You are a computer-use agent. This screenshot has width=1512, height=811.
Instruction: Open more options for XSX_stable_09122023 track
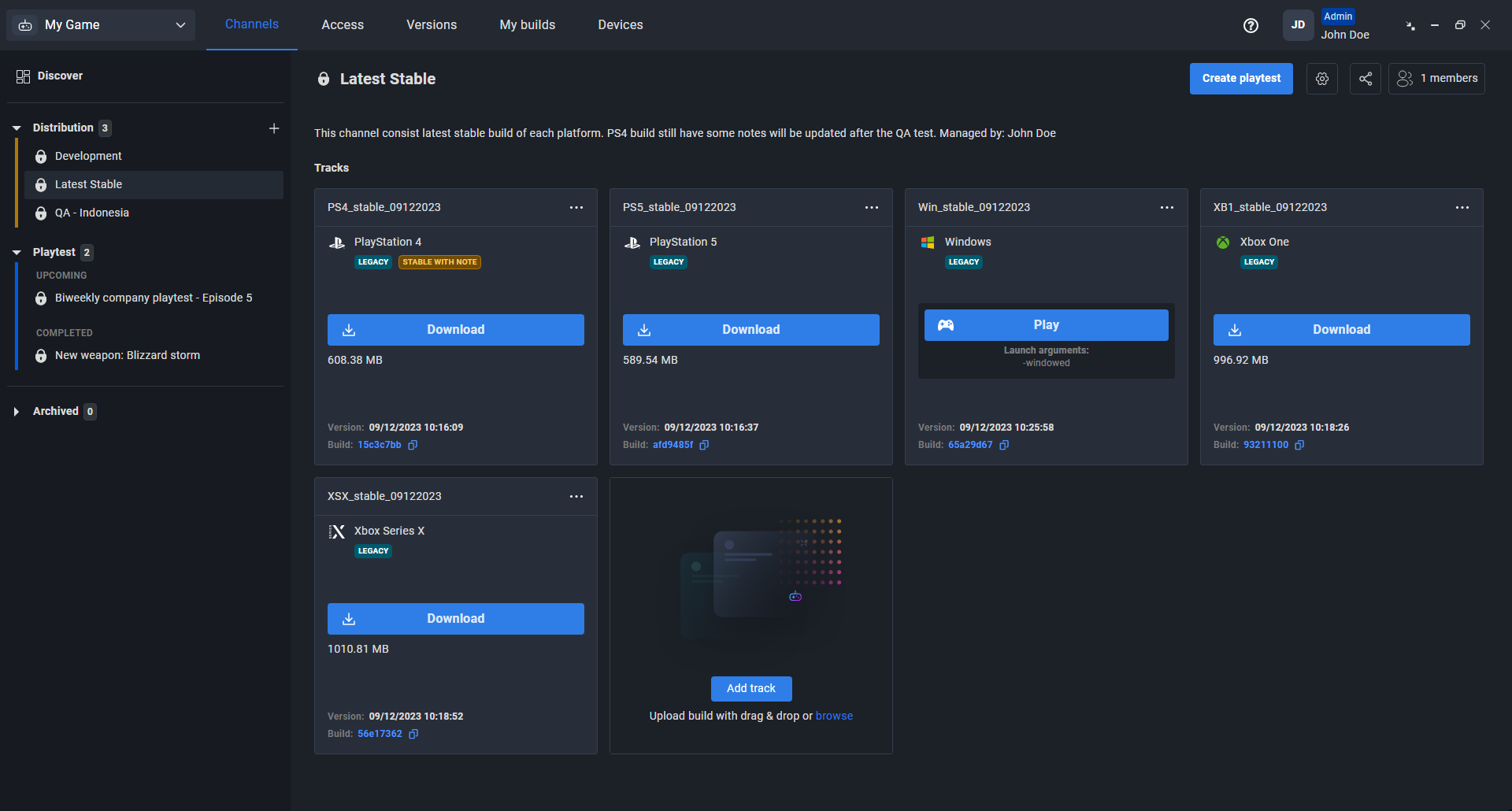point(576,496)
